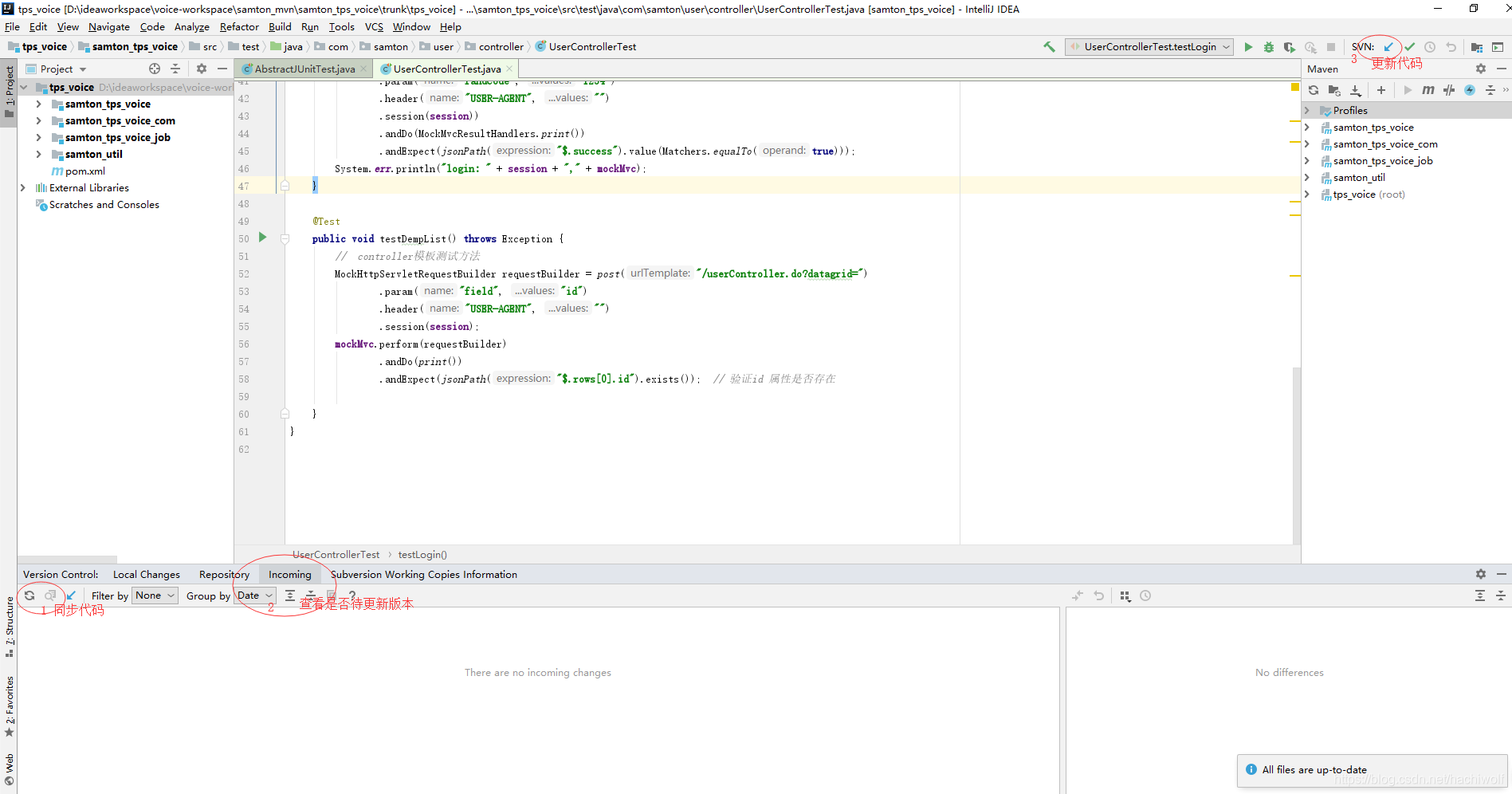The image size is (1512, 794).
Task: Toggle the 1: Project side tool window
Action: coord(9,92)
